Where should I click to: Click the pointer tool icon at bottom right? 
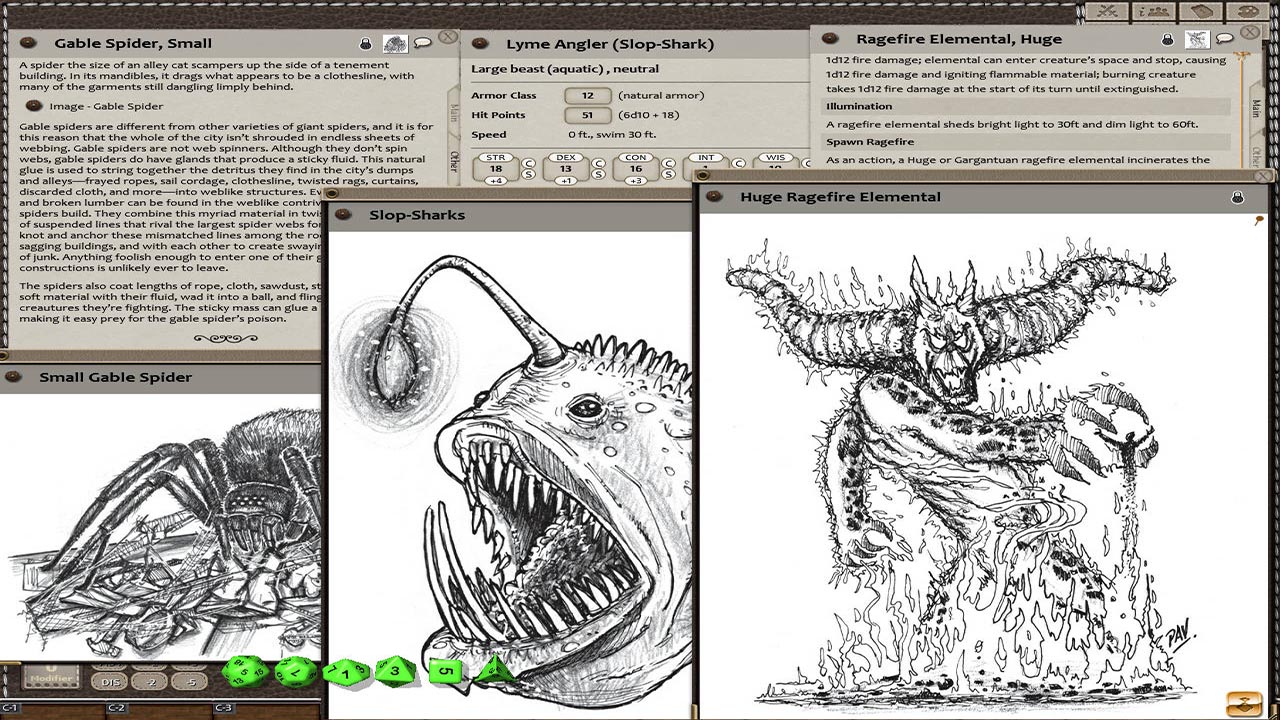point(1244,704)
